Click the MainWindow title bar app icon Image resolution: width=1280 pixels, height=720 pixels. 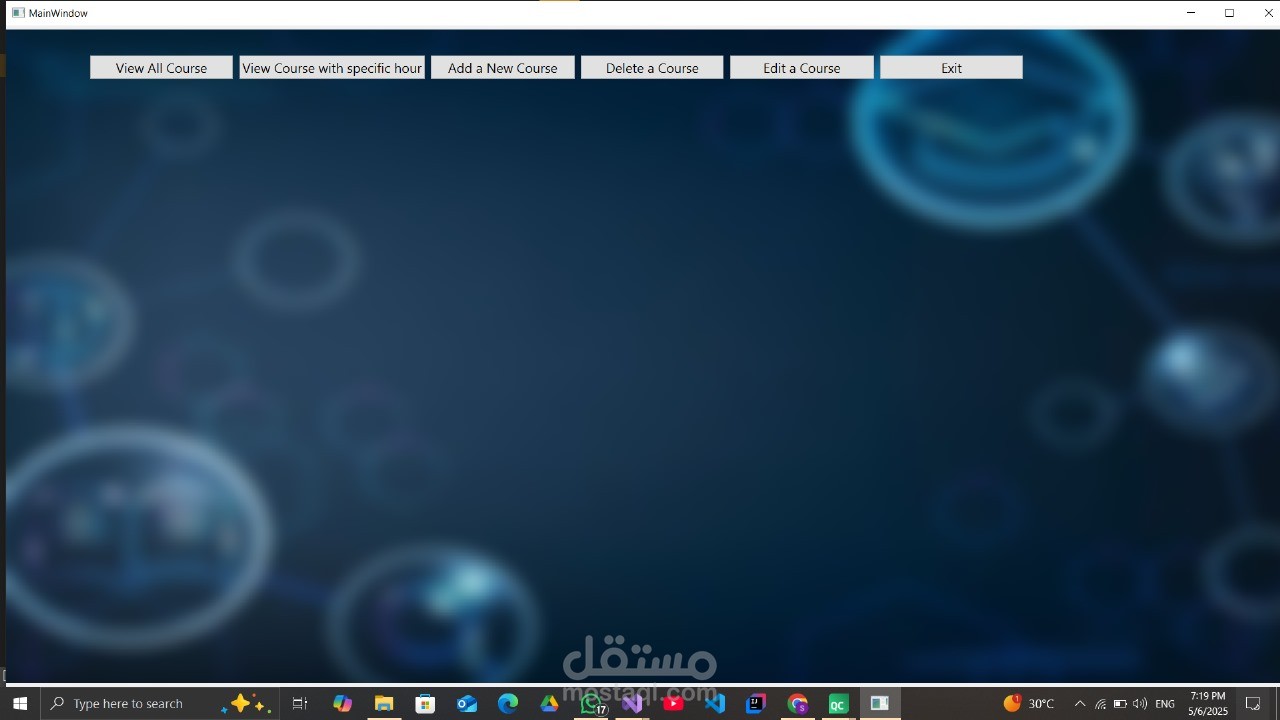tap(18, 13)
